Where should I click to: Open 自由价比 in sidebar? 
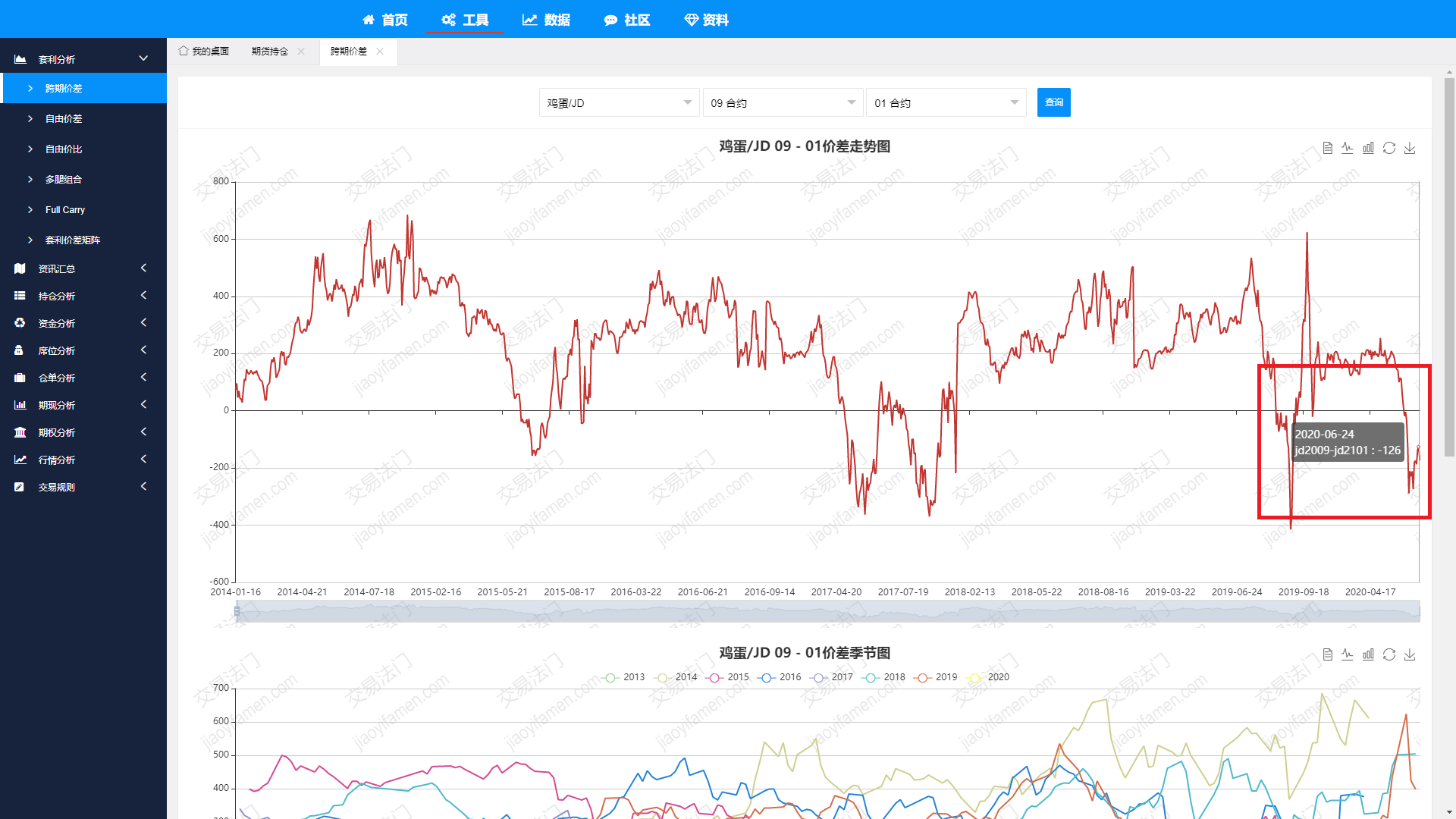coord(64,149)
